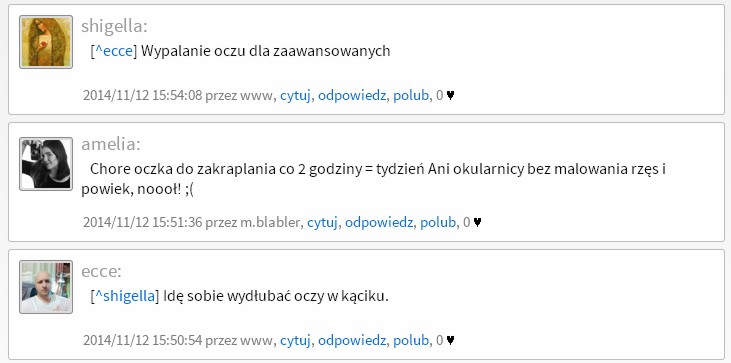This screenshot has height=363, width=731.
Task: Open the ecce username heading
Action: [101, 271]
